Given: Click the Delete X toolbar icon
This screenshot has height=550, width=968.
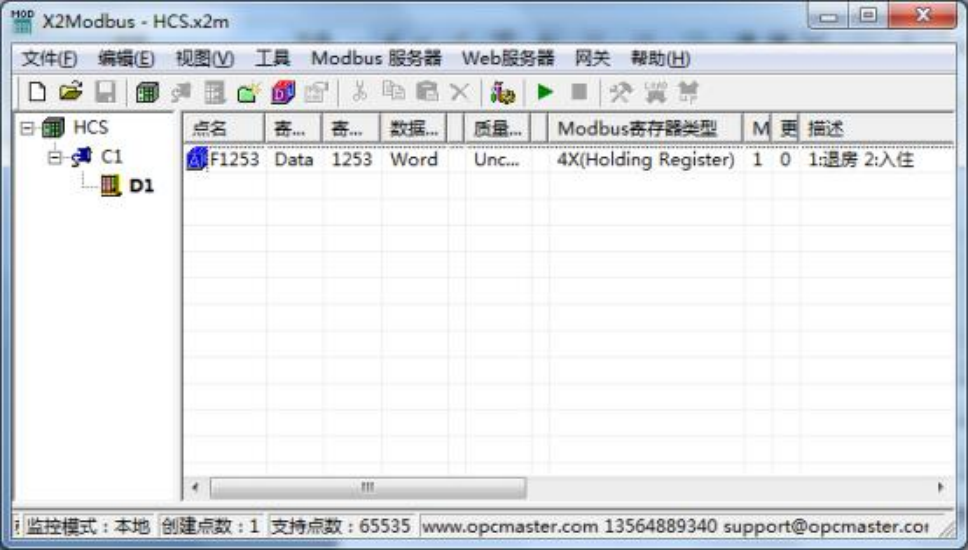Looking at the screenshot, I should [459, 93].
